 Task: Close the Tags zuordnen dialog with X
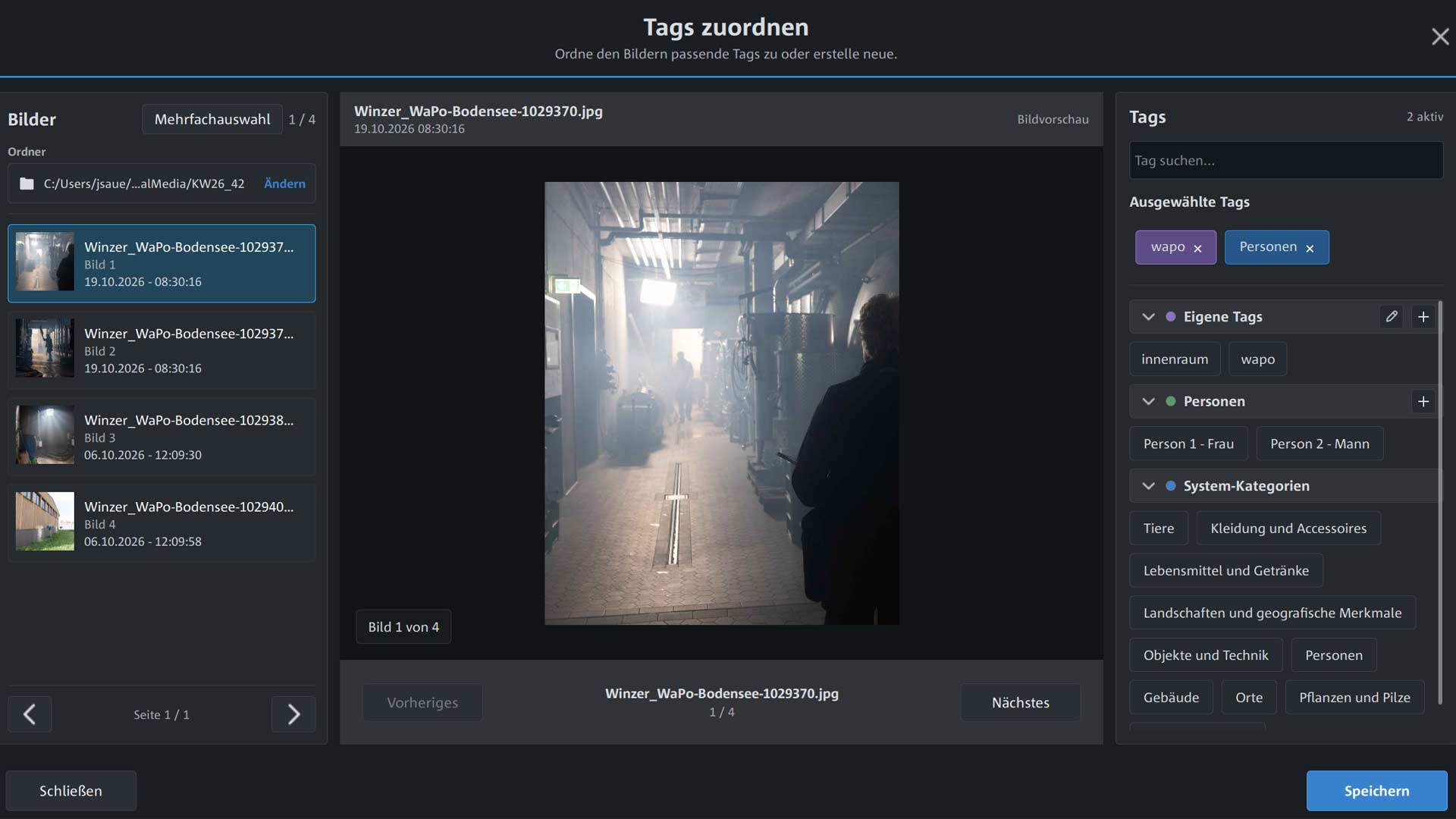(x=1440, y=36)
